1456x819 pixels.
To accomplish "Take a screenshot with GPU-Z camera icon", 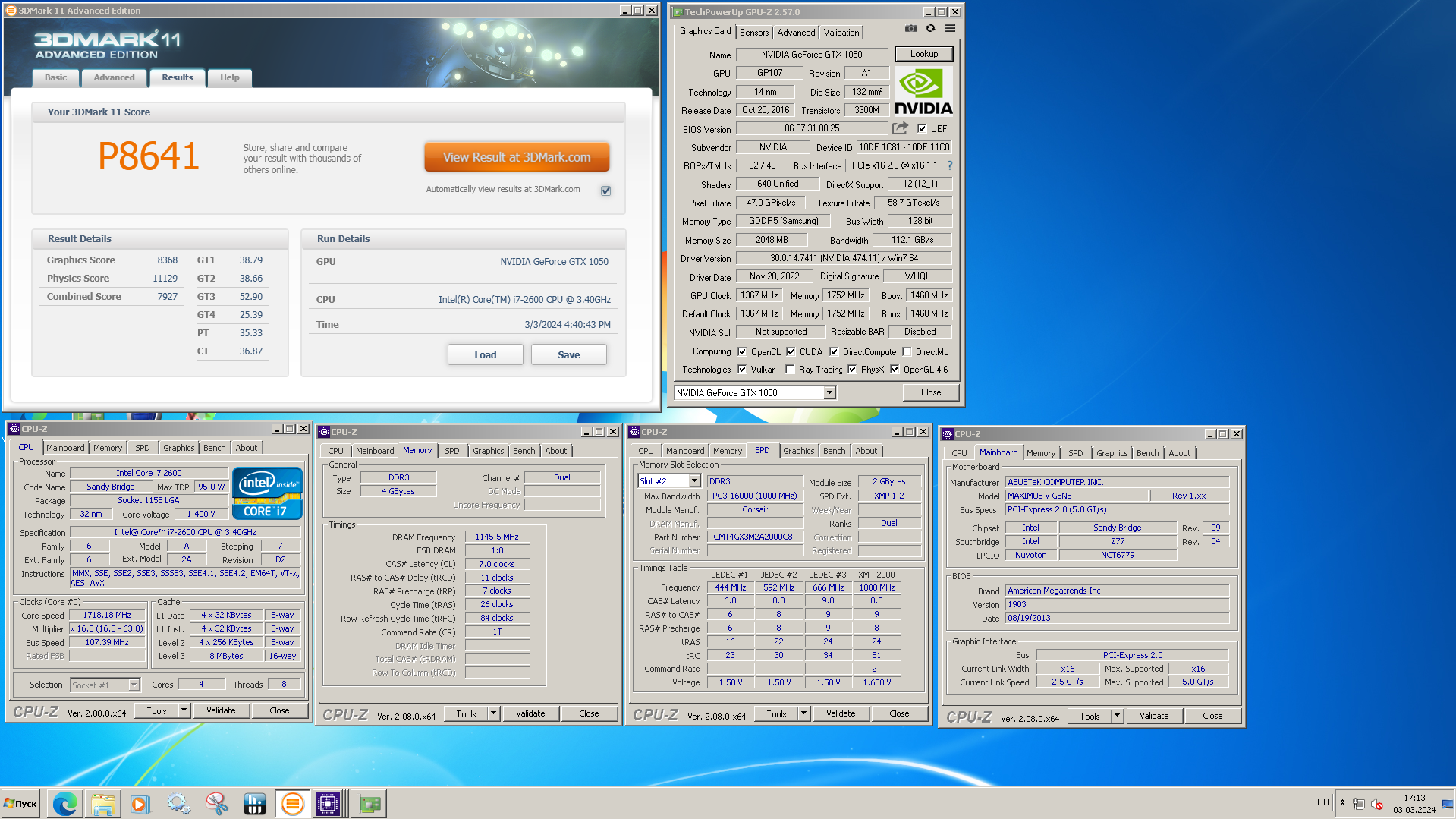I will tap(910, 29).
